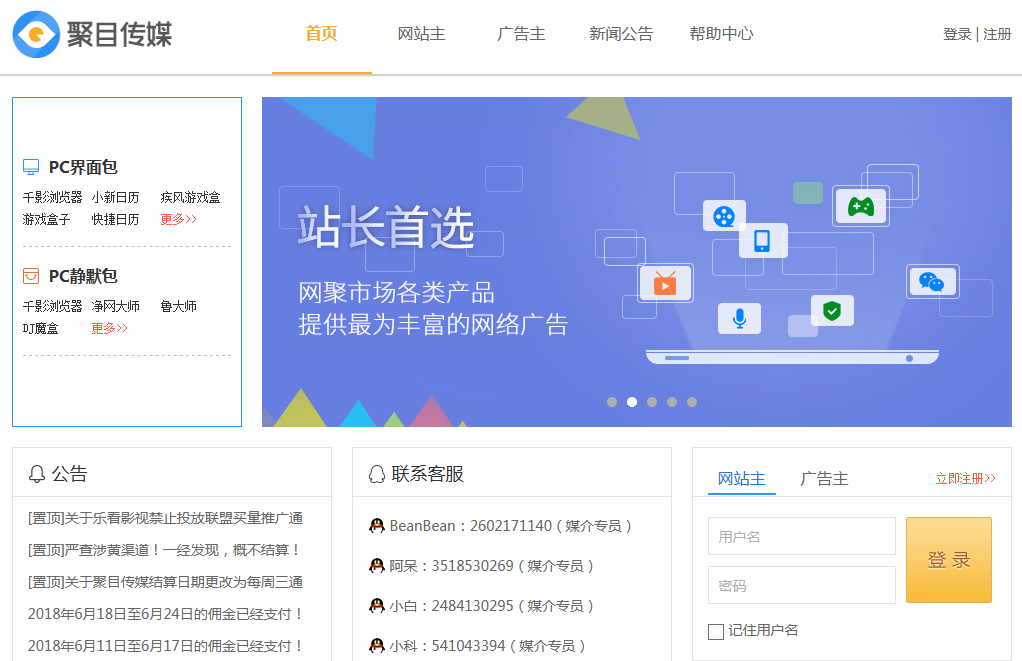Expand 更多 under PC静默包
This screenshot has height=661, width=1022.
tap(110, 328)
